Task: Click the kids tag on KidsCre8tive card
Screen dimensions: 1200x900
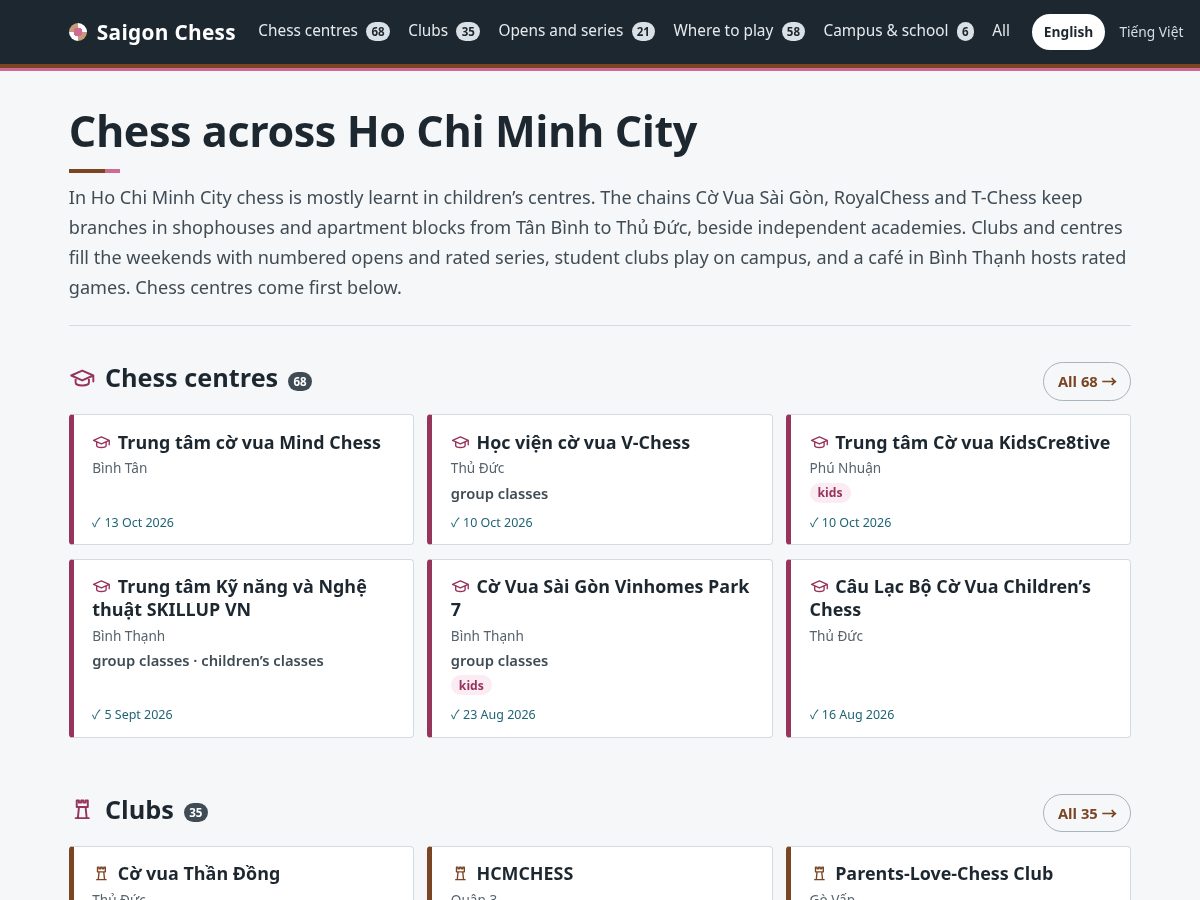Action: pyautogui.click(x=830, y=492)
